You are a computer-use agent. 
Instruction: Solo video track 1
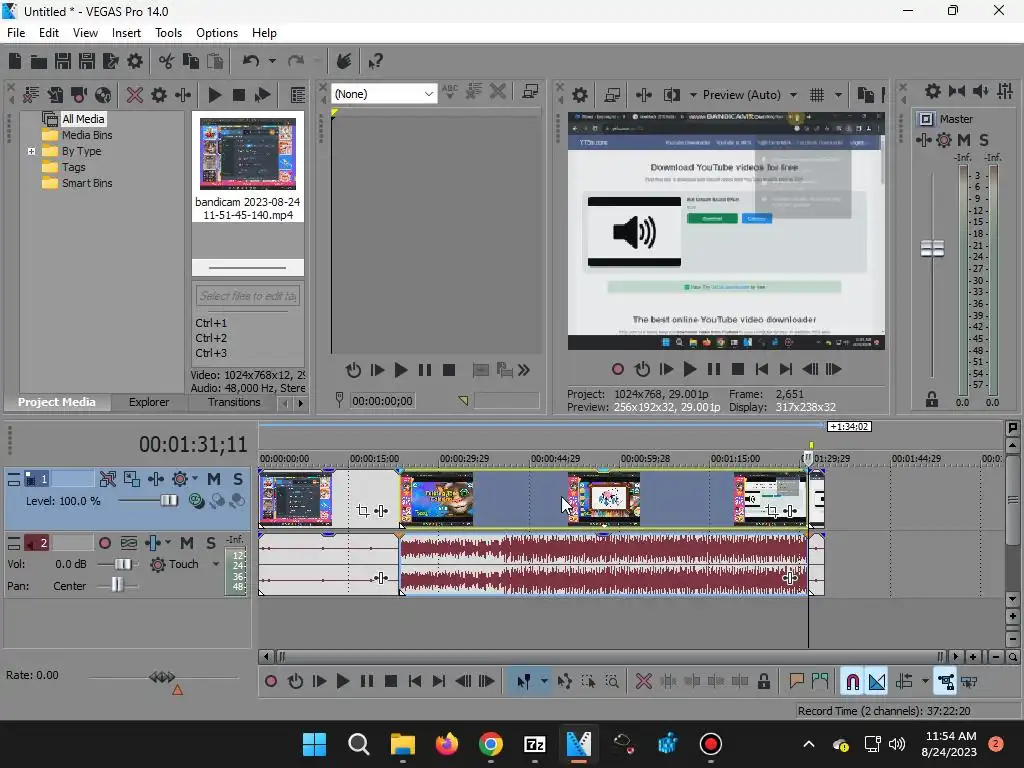238,479
